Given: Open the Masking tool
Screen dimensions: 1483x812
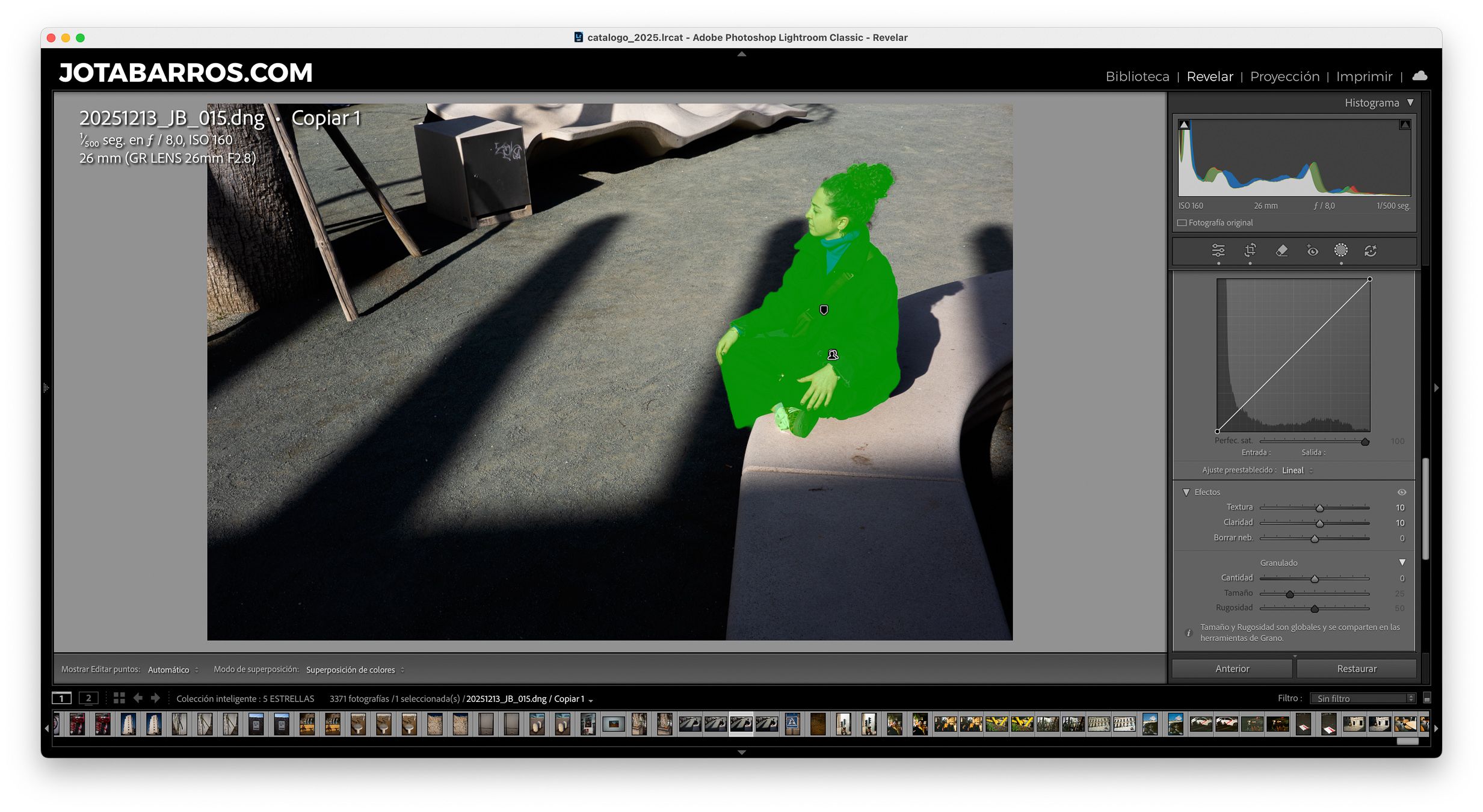Looking at the screenshot, I should click(1340, 250).
